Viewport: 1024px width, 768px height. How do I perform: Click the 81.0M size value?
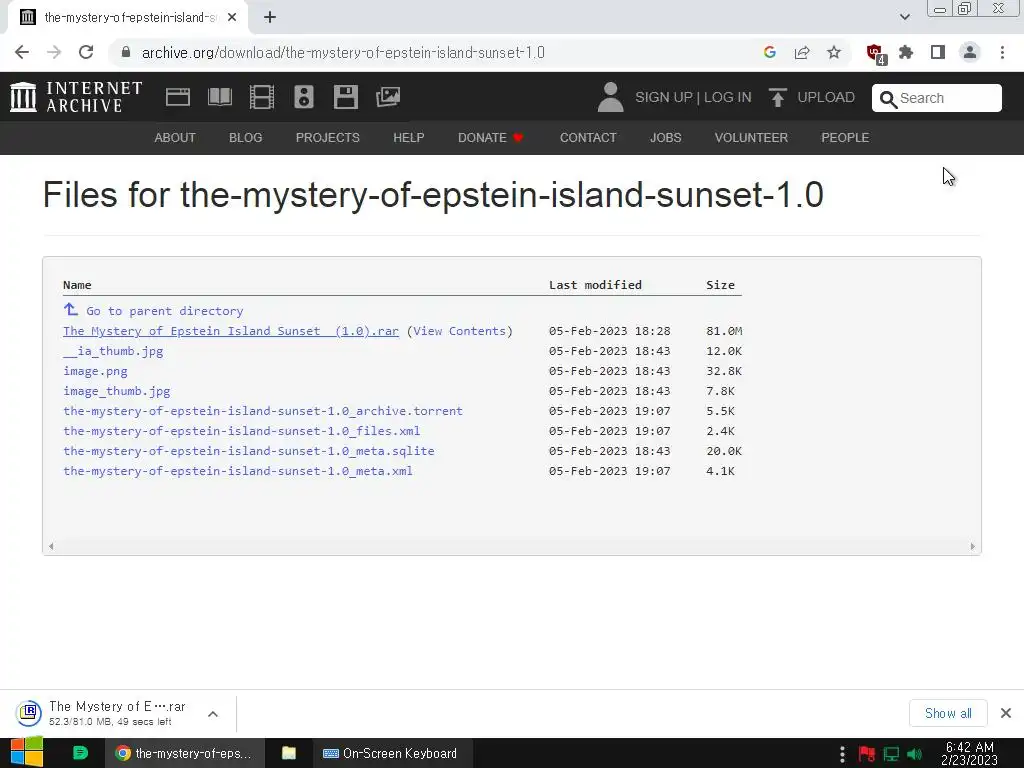click(x=724, y=331)
